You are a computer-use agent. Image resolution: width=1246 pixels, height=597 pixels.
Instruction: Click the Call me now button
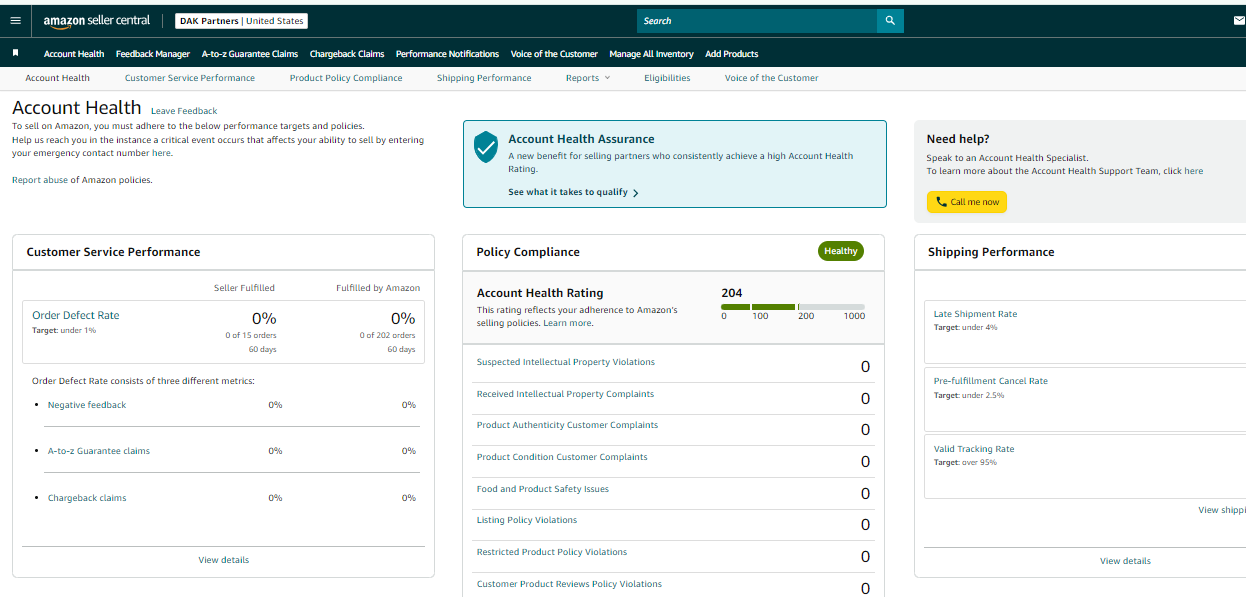click(967, 202)
